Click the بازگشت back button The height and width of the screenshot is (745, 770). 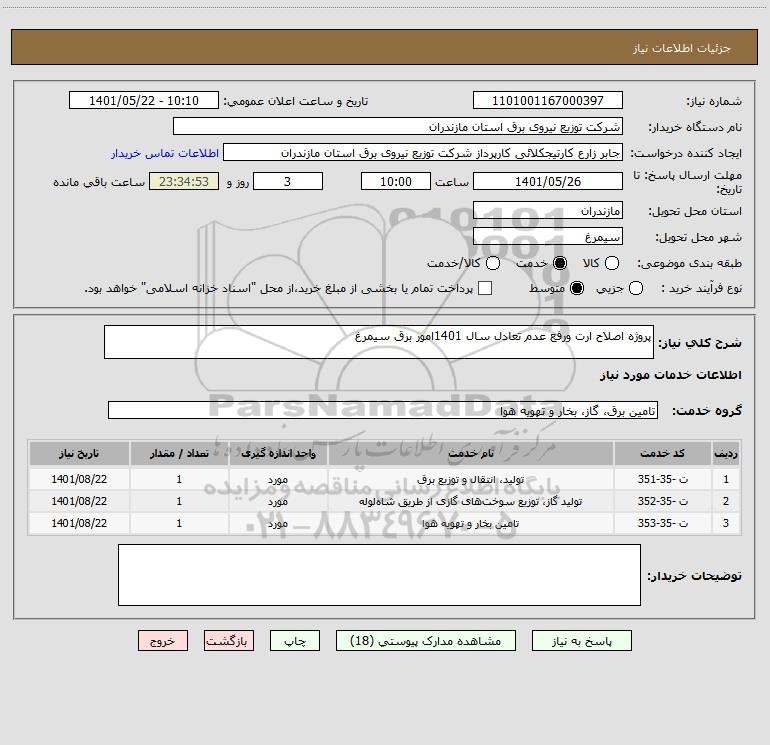(x=229, y=641)
